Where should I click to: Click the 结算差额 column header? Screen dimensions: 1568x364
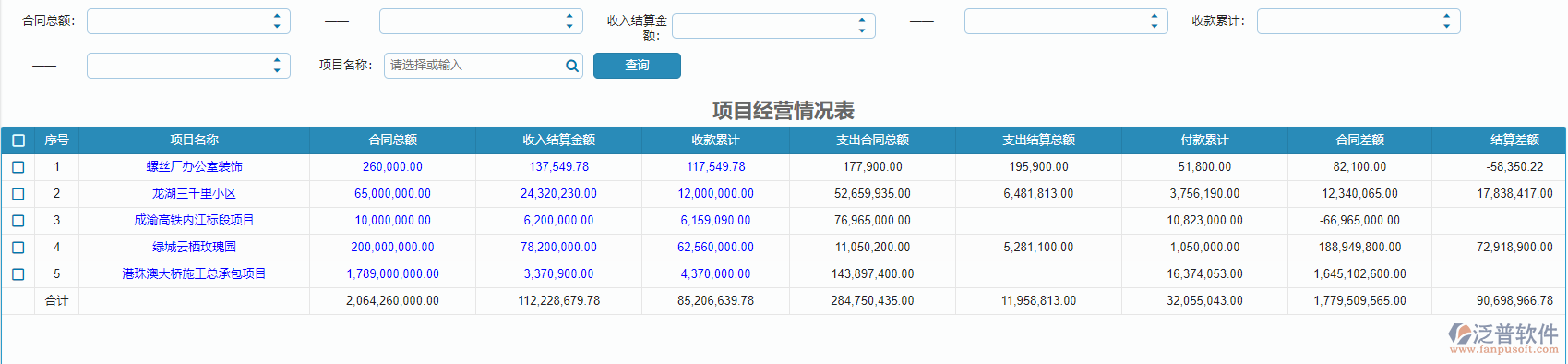point(1514,140)
